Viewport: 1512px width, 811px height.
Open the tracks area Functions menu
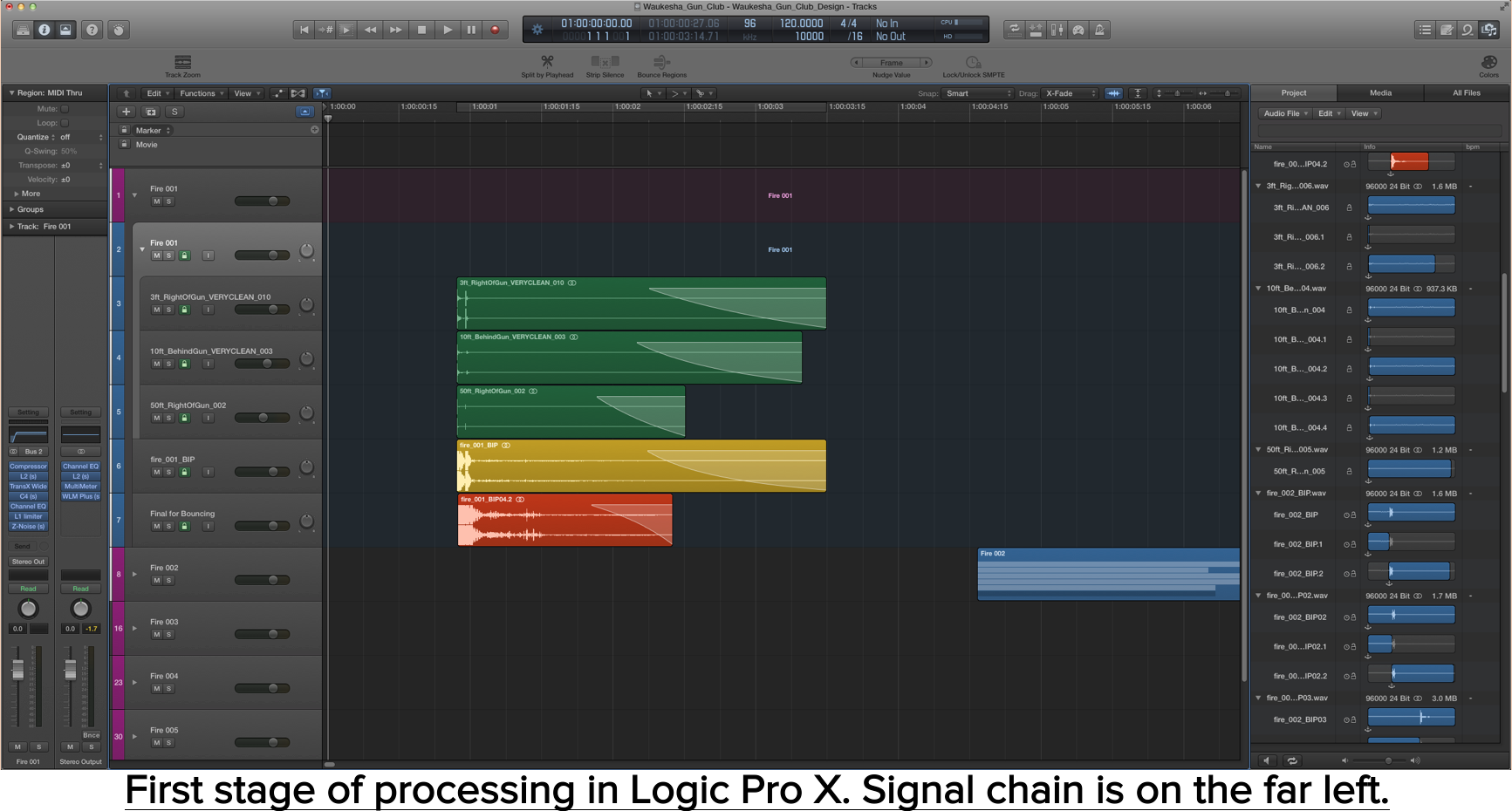pyautogui.click(x=202, y=93)
